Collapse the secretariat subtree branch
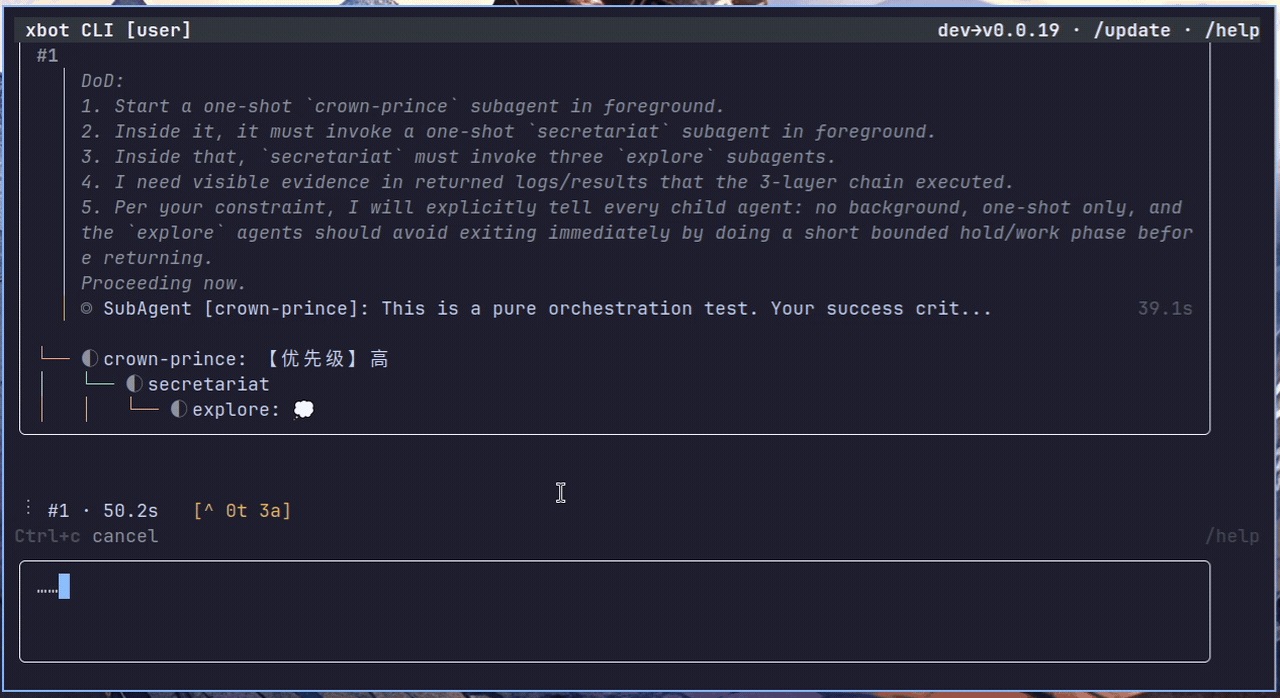 tap(98, 380)
